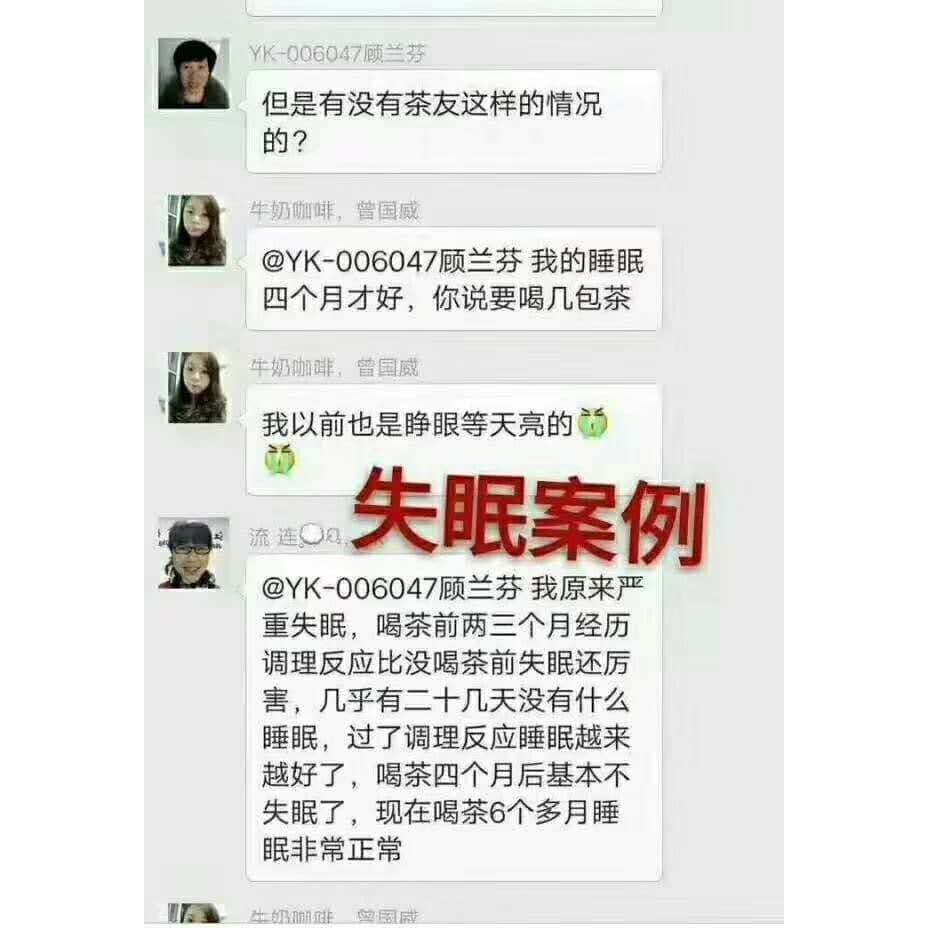Click the green angry emoji on the second line
The width and height of the screenshot is (928, 928).
279,460
